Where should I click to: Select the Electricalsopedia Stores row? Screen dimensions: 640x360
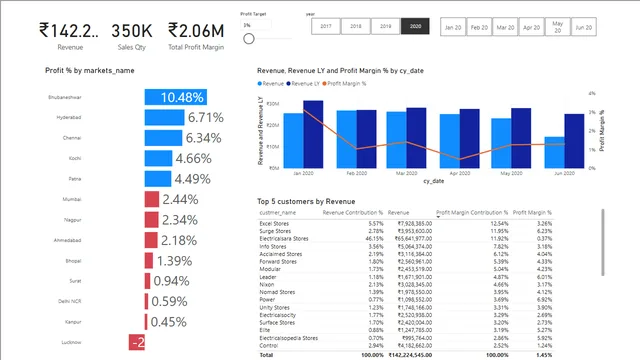405,338
